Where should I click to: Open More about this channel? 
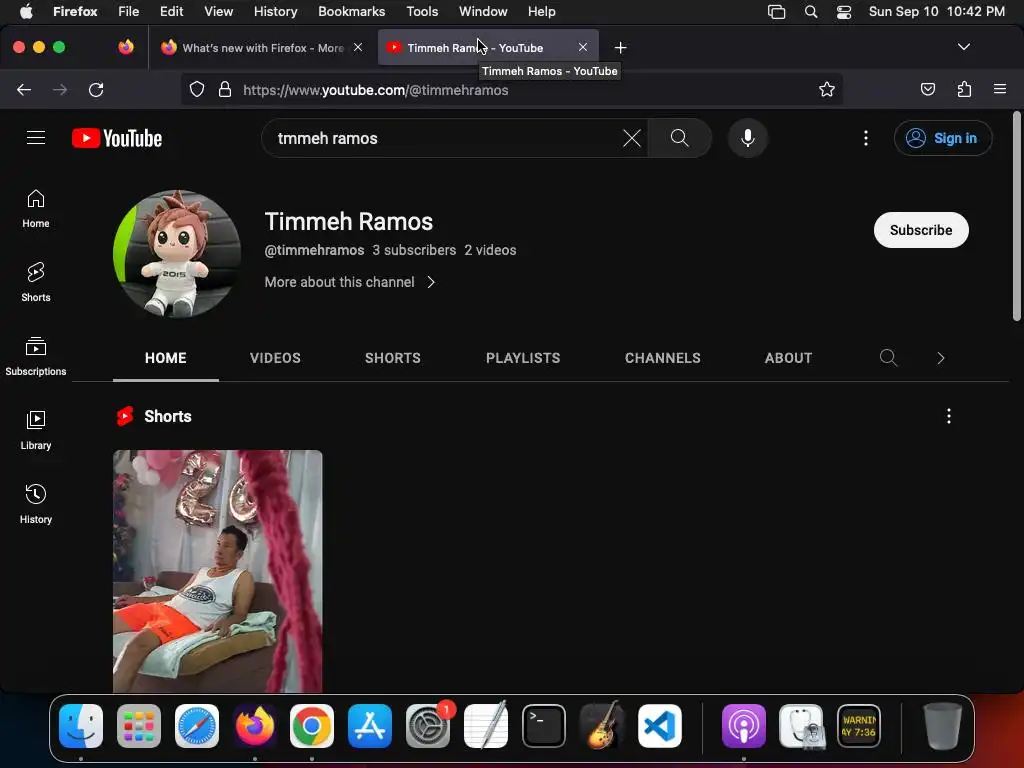349,282
